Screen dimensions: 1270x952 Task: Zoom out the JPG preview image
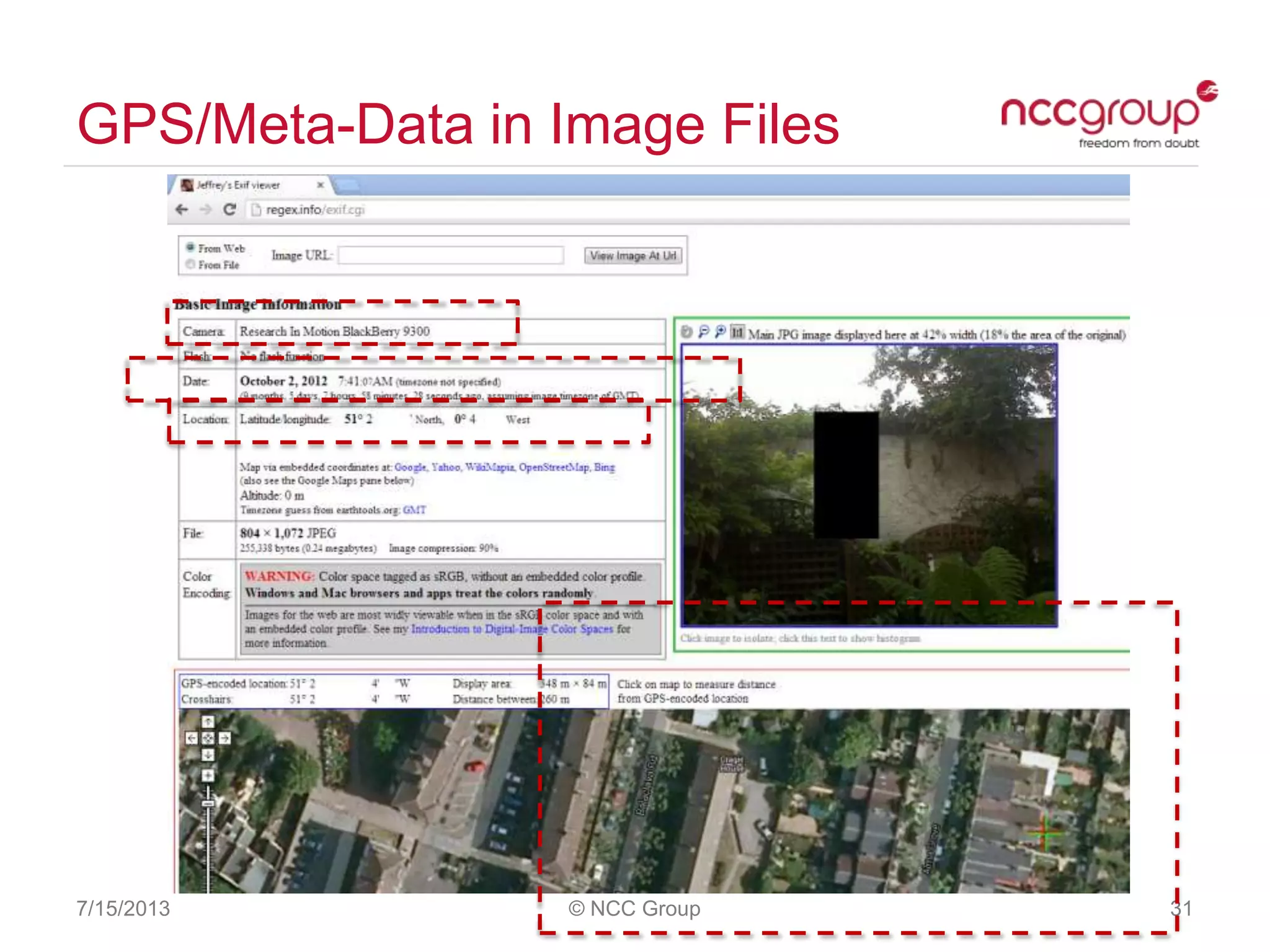704,332
